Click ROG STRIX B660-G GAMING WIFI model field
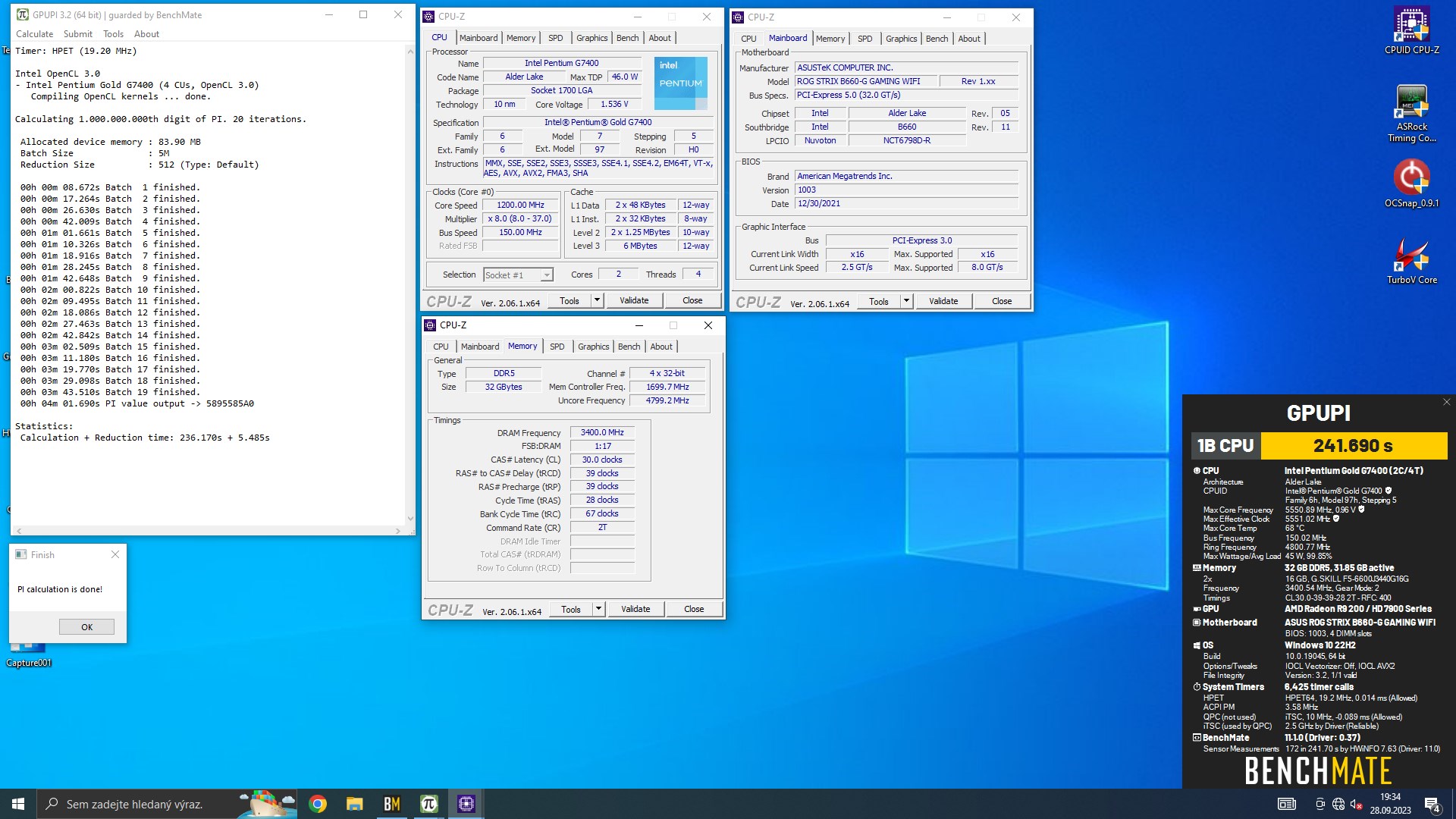Image resolution: width=1456 pixels, height=819 pixels. tap(865, 81)
